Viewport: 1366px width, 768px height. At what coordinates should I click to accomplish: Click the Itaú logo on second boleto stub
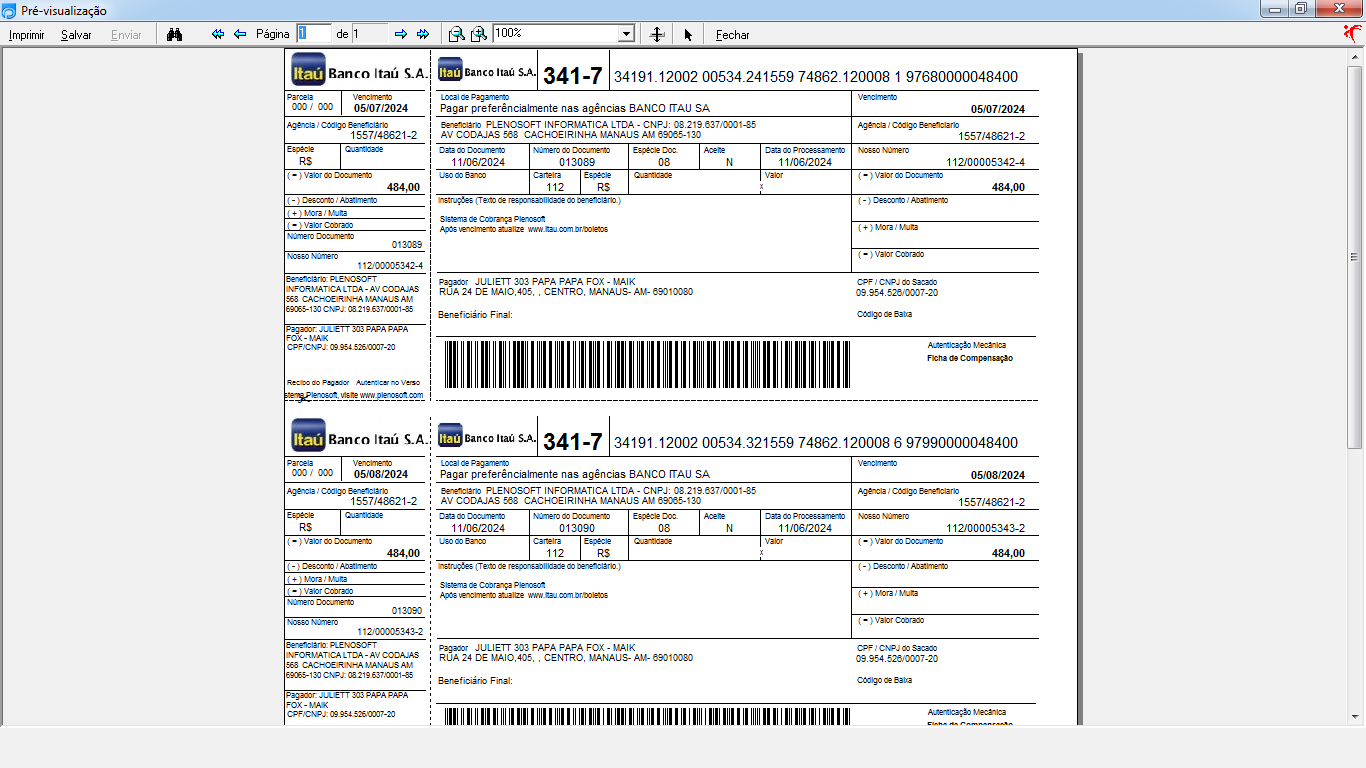pos(308,436)
